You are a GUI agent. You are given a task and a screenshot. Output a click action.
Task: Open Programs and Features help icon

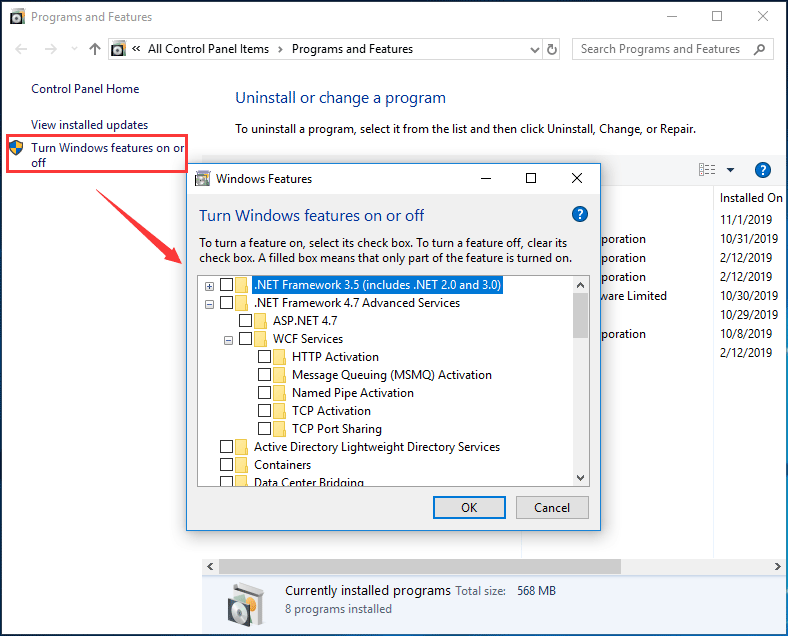click(x=762, y=170)
